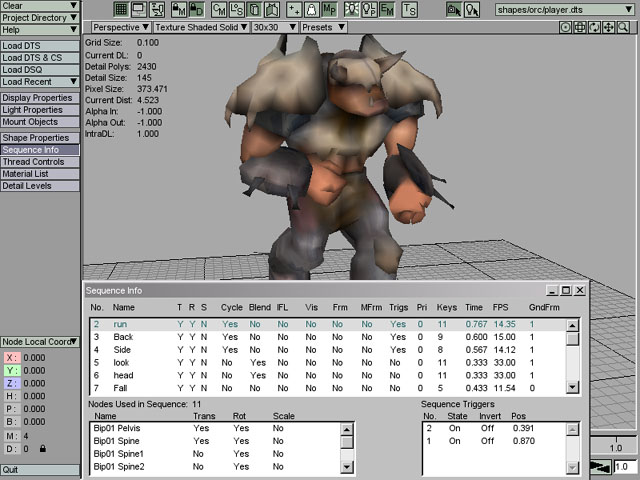Click the Load DTS button

click(x=39, y=46)
